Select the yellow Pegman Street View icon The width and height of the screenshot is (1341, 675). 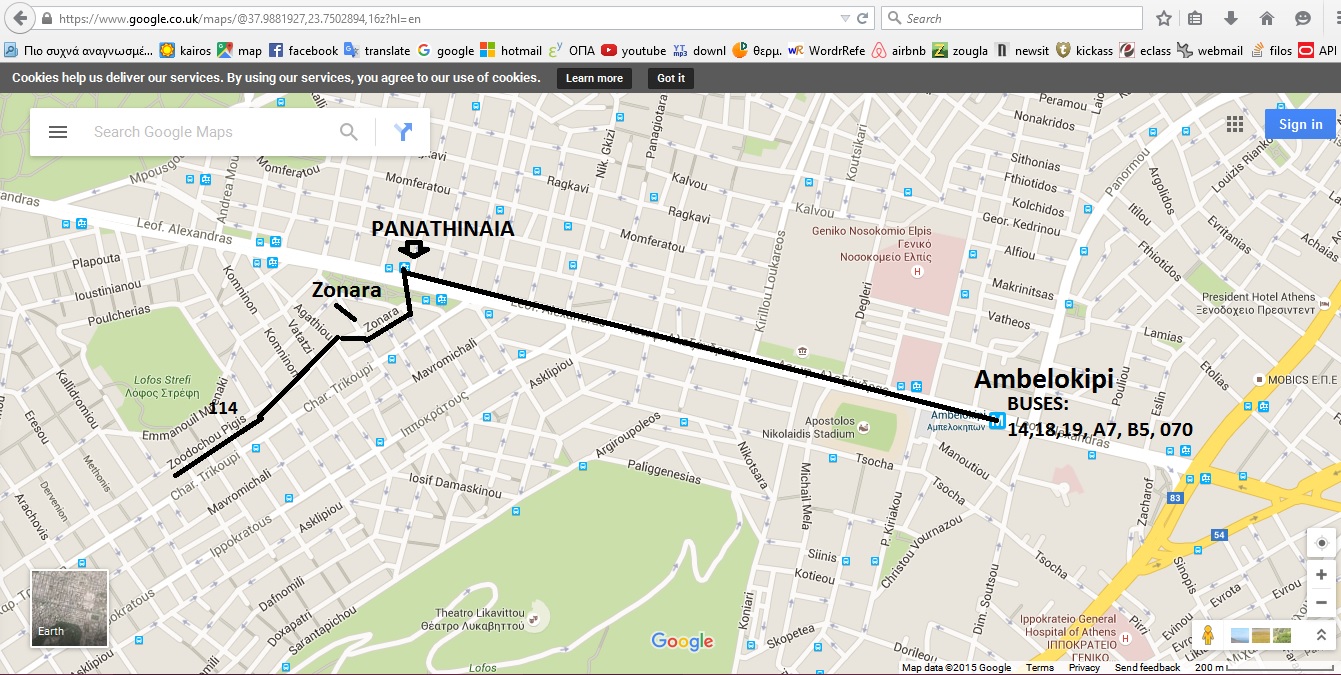tap(1208, 635)
